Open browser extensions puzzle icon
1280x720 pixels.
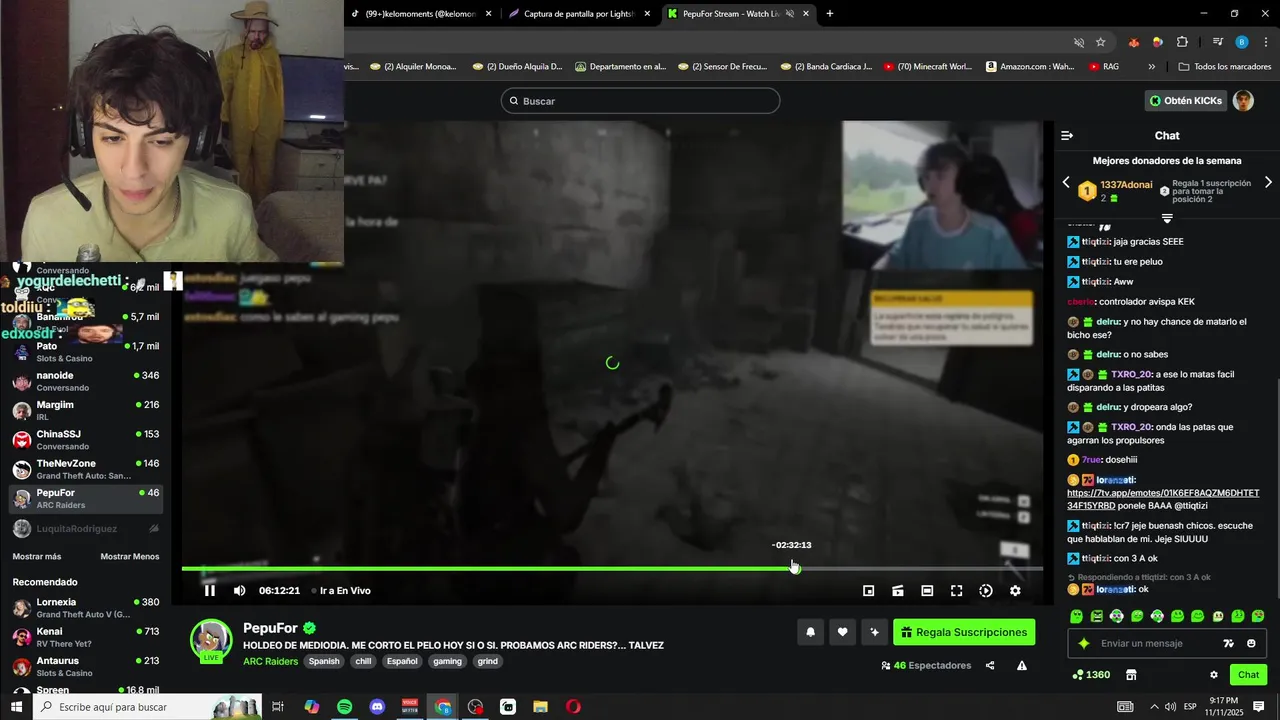pos(1182,42)
